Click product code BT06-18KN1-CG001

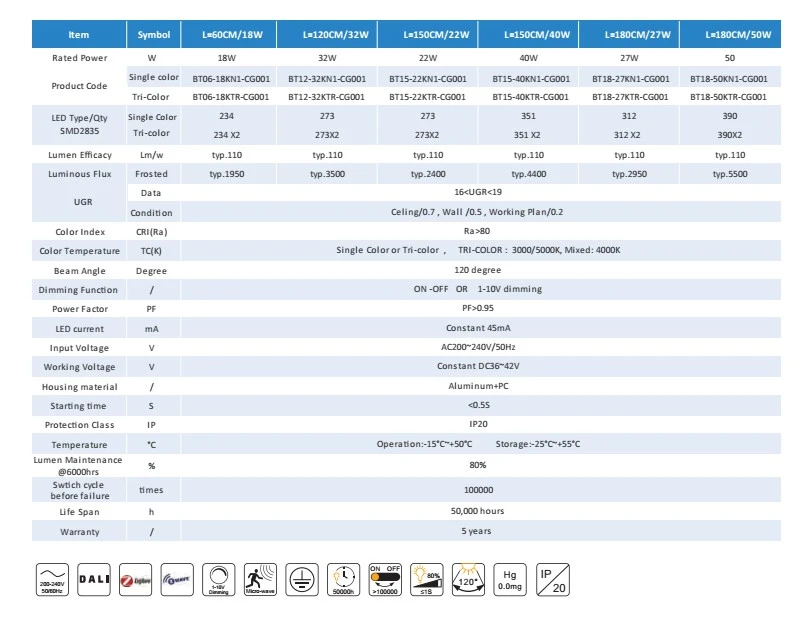coord(231,79)
